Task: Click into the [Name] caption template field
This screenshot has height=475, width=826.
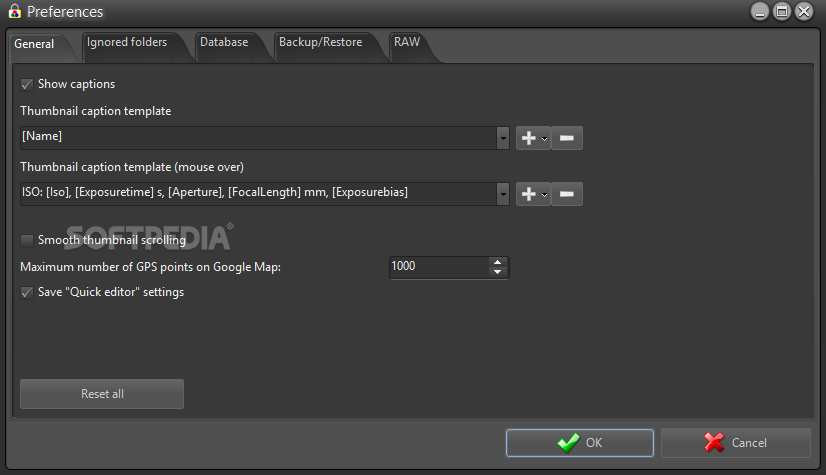Action: click(258, 138)
